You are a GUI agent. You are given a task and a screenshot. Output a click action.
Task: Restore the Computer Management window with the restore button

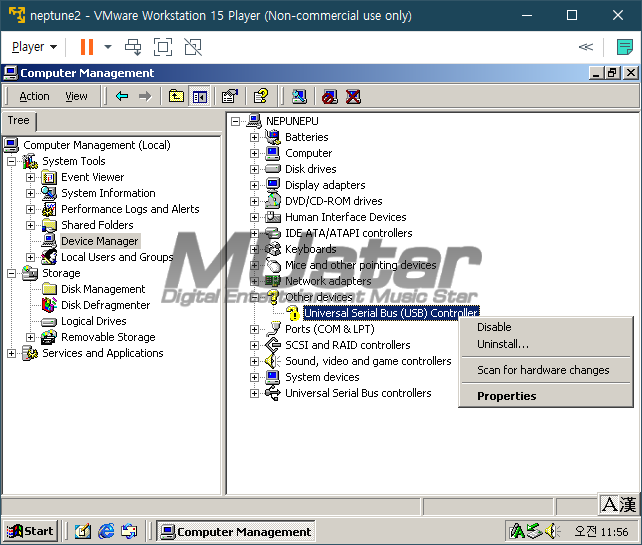click(x=613, y=73)
